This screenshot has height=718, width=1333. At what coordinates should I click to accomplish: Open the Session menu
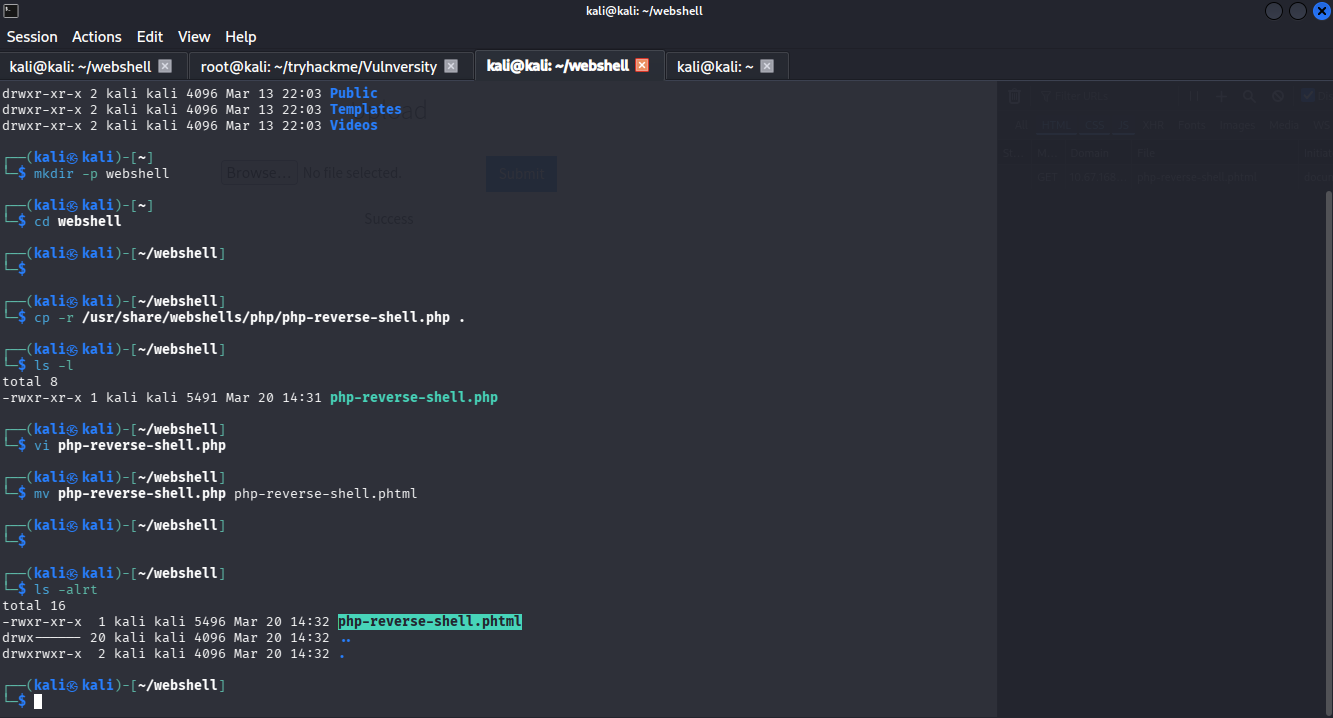pos(32,36)
